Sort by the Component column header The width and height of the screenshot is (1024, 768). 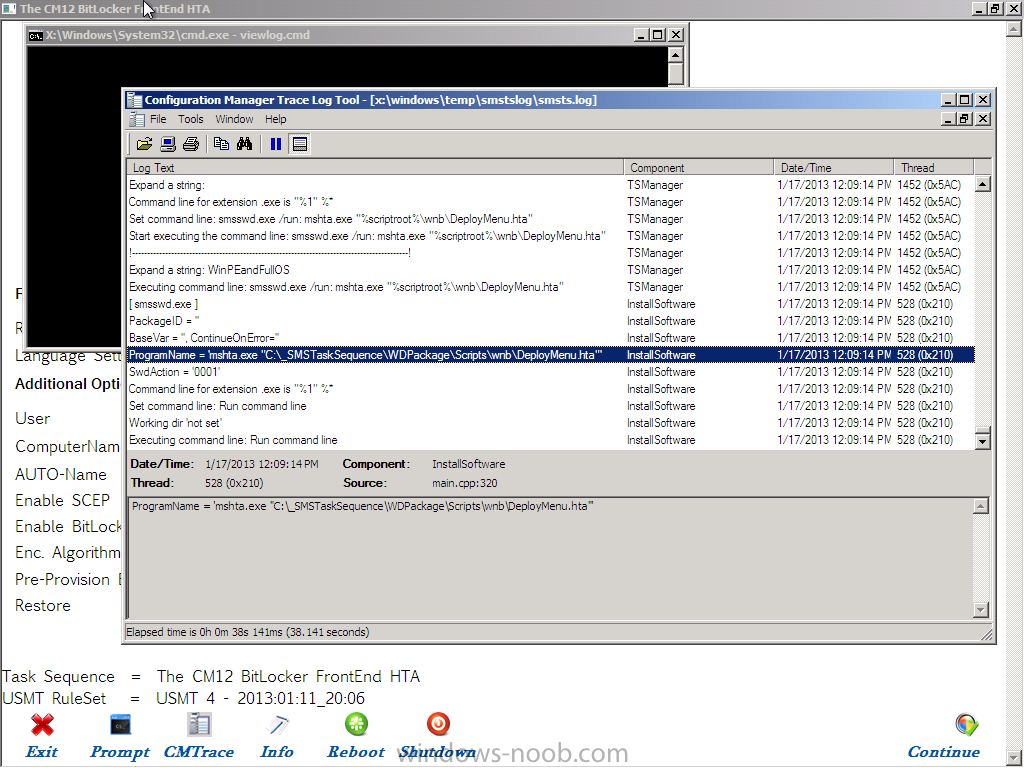698,168
